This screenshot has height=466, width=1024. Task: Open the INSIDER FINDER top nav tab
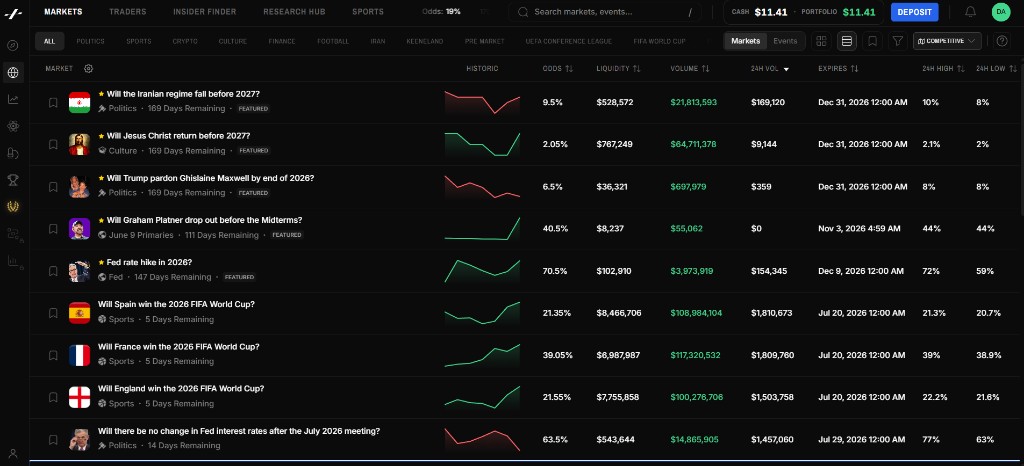(x=204, y=12)
